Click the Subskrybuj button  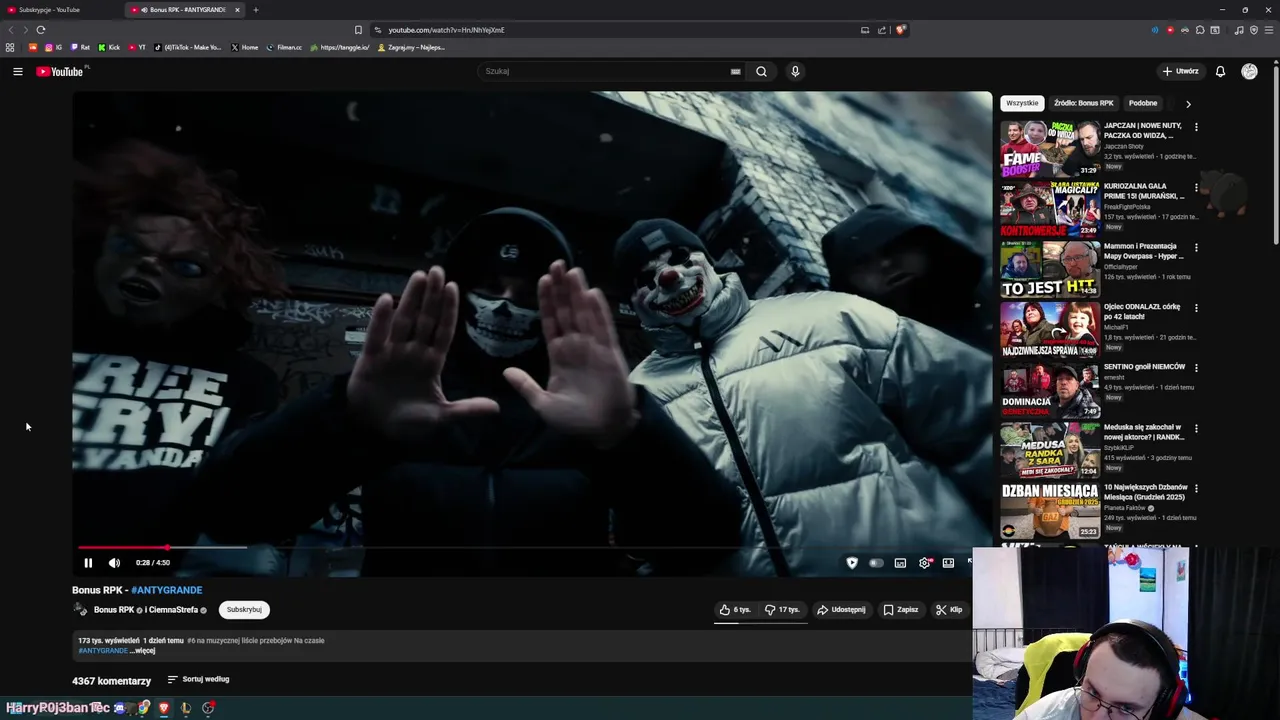244,609
